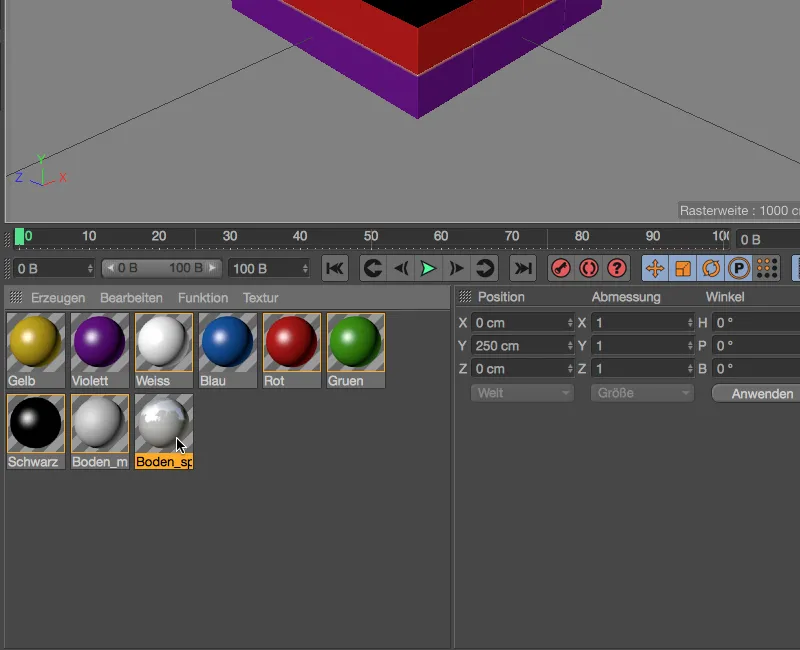Select the Boden_m material
Screen dimensions: 800x650
(x=99, y=432)
